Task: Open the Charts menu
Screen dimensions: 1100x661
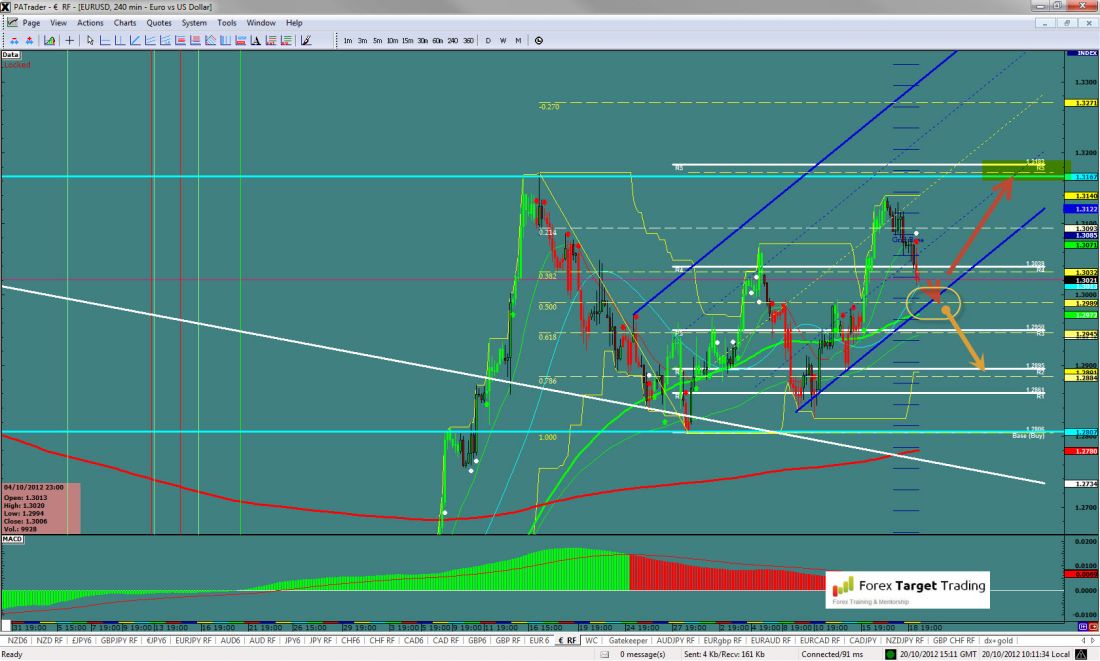Action: pyautogui.click(x=125, y=22)
